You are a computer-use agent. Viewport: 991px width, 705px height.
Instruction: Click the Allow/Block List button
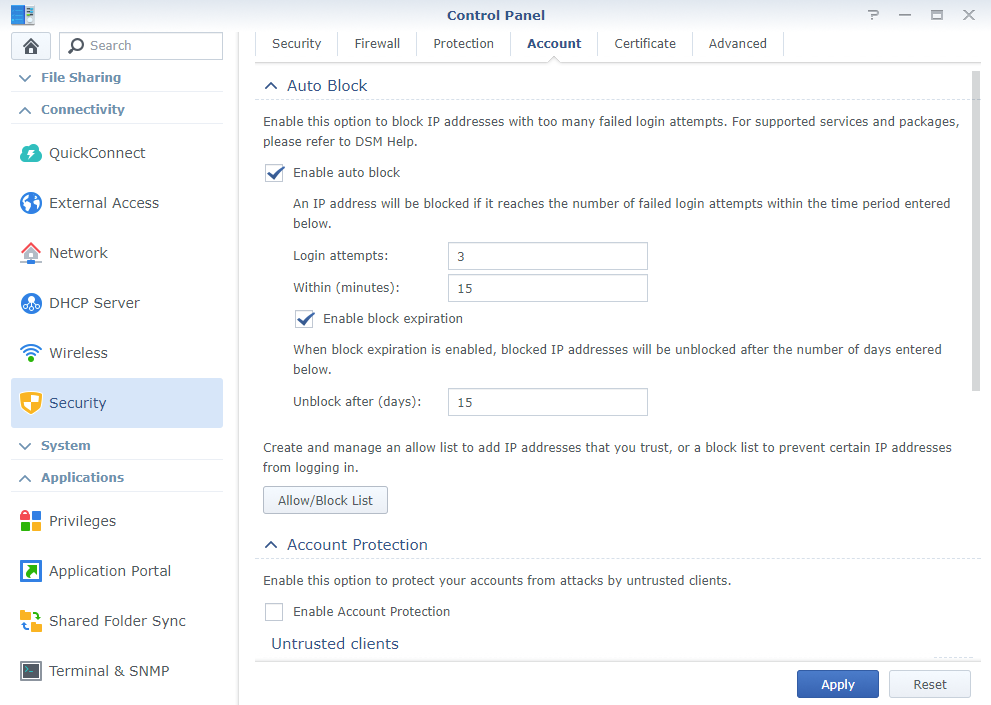pyautogui.click(x=325, y=500)
